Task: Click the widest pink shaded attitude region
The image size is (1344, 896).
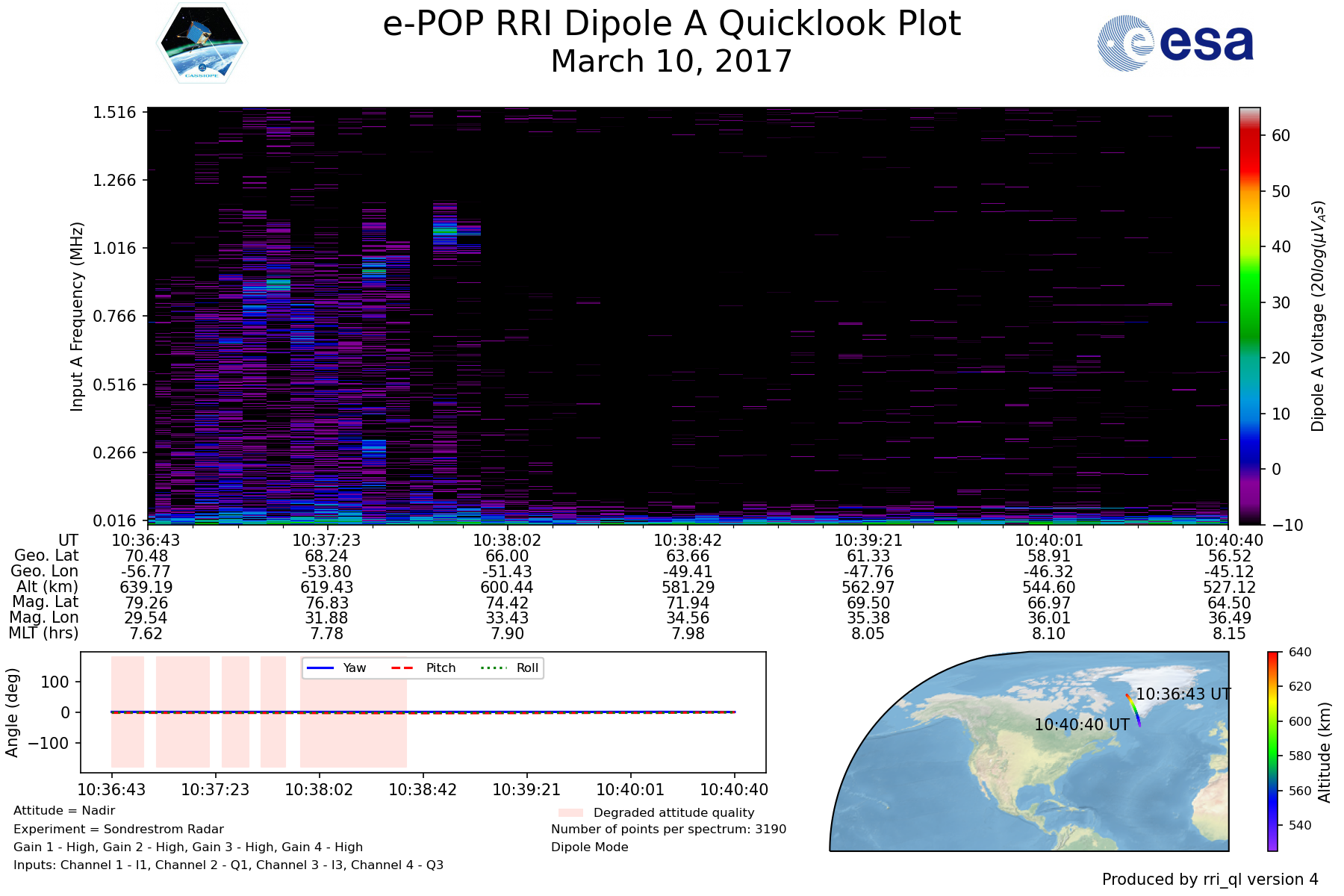Action: (353, 712)
